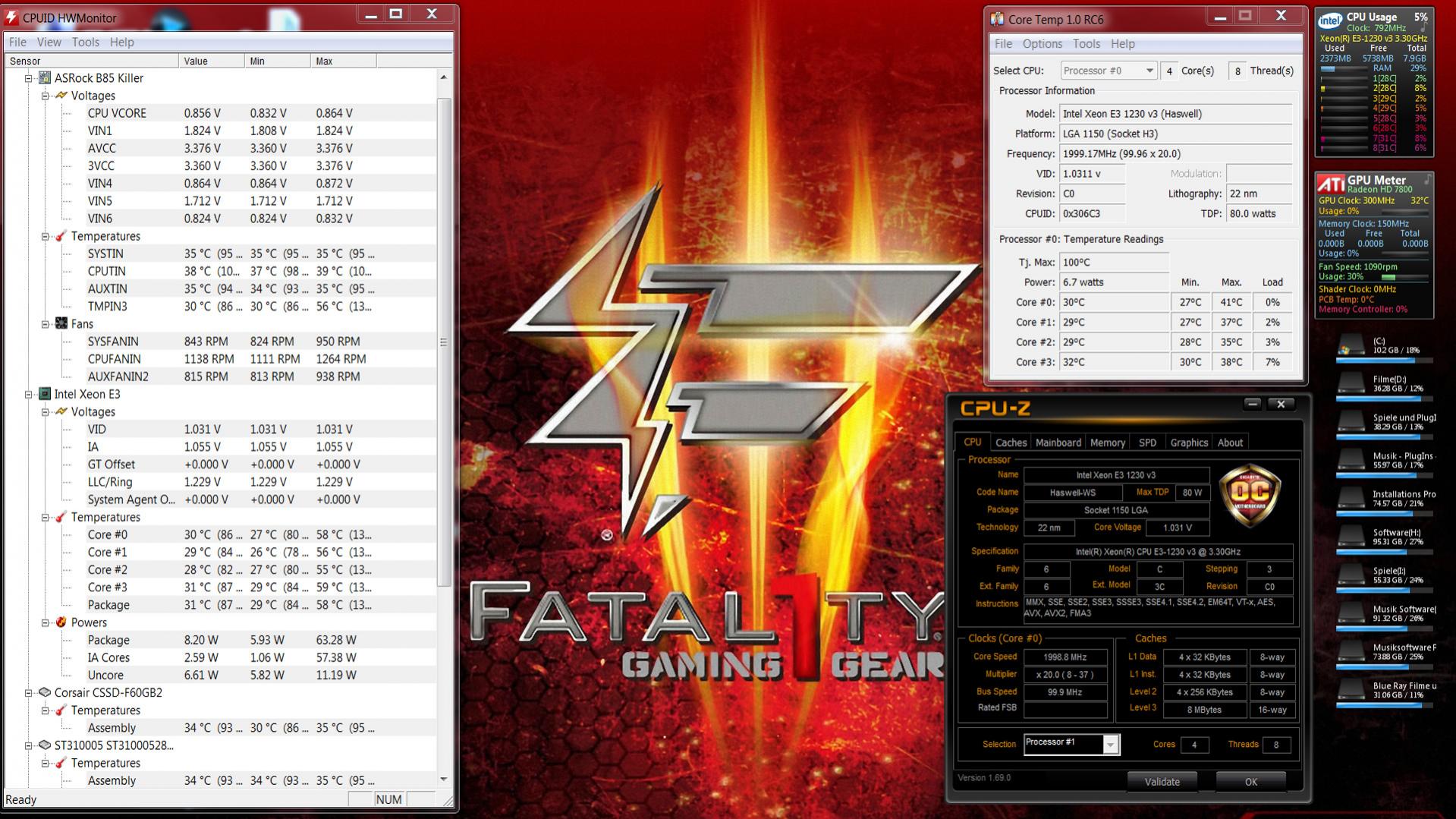Select the Package power row
Screen dimensions: 1456x819
[x=220, y=640]
